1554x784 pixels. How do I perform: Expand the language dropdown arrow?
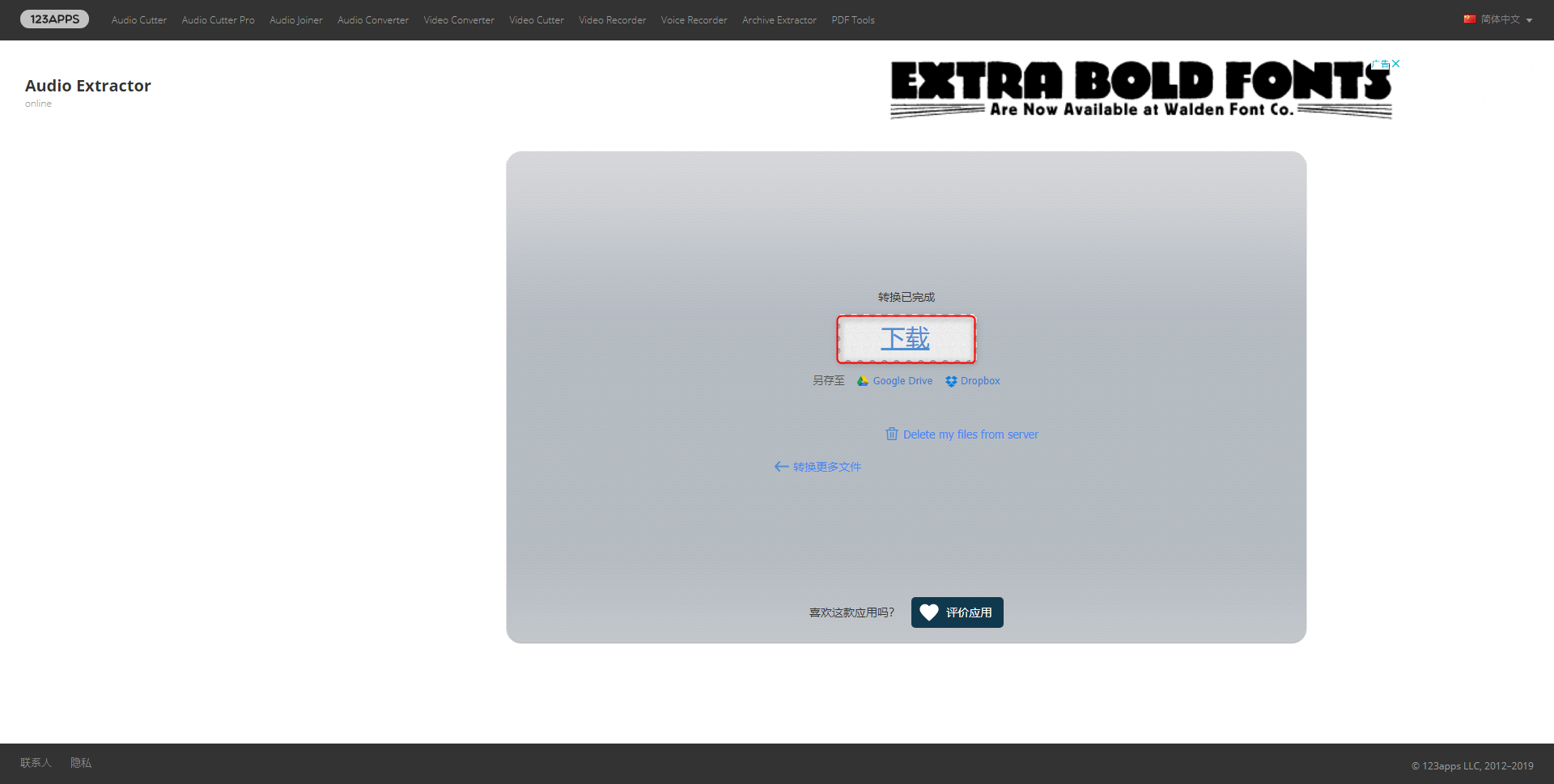[x=1529, y=20]
